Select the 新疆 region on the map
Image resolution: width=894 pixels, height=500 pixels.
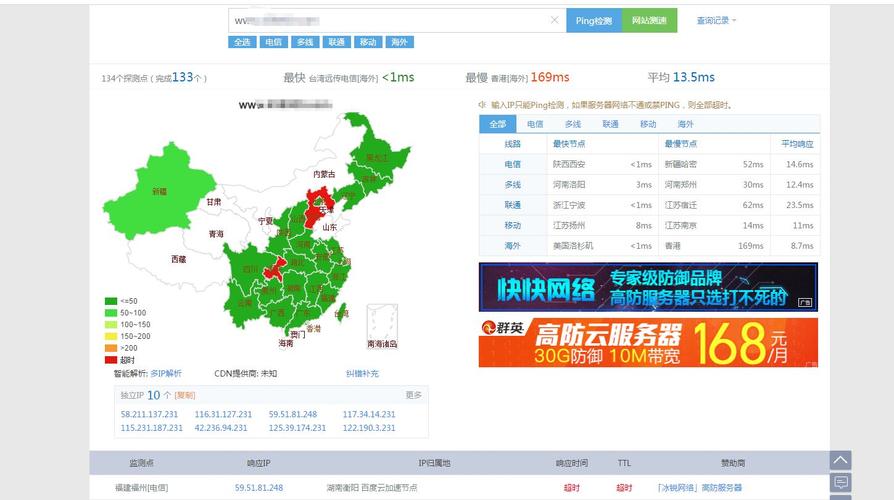159,192
